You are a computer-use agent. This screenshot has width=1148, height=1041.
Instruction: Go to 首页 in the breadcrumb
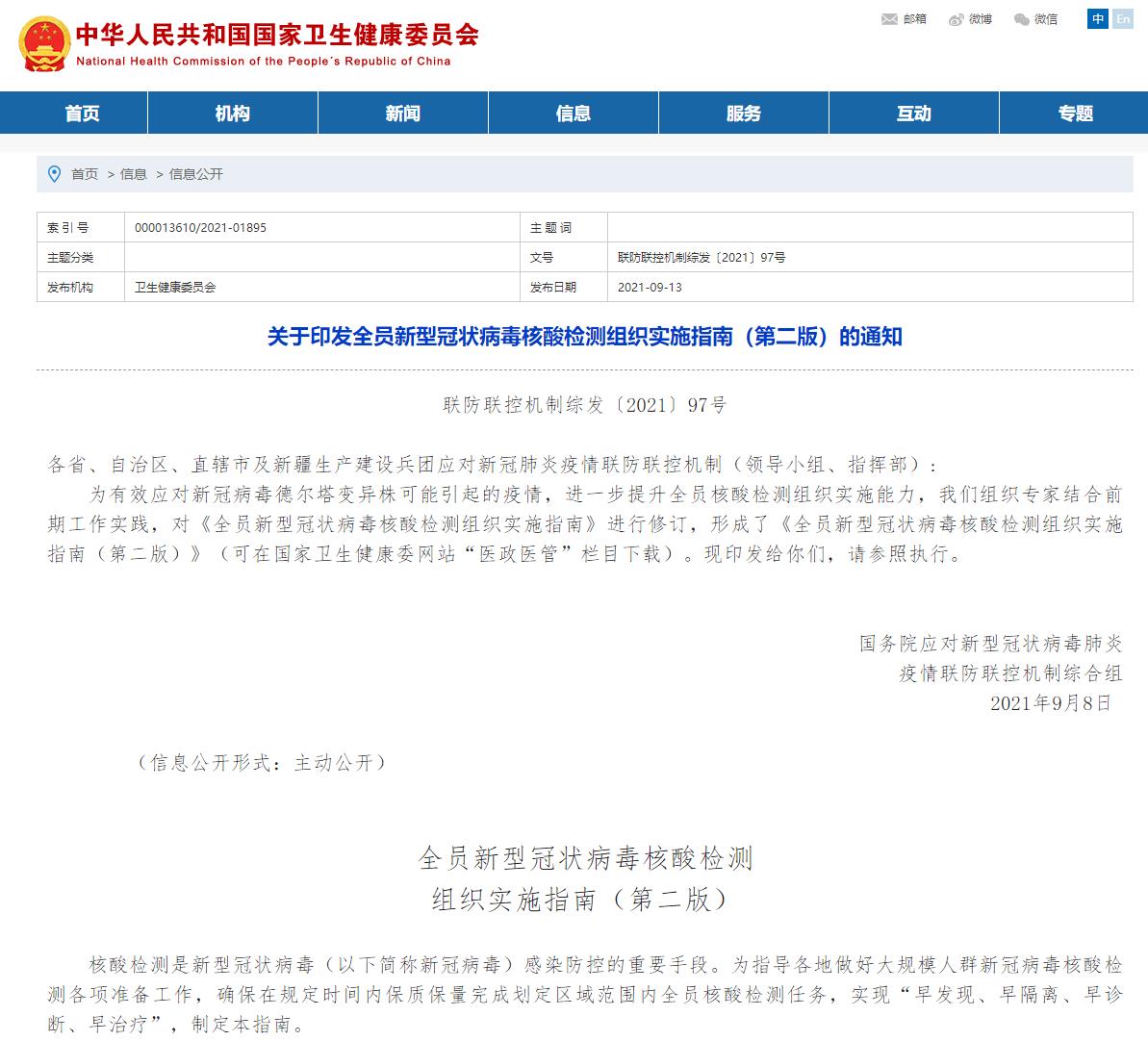(x=85, y=174)
